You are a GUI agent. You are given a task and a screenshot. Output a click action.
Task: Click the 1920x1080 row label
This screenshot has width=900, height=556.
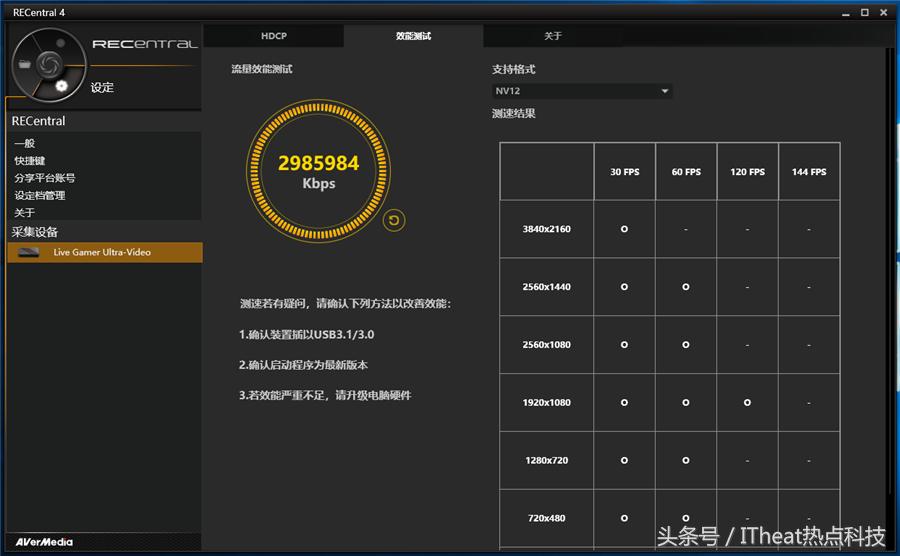[546, 403]
